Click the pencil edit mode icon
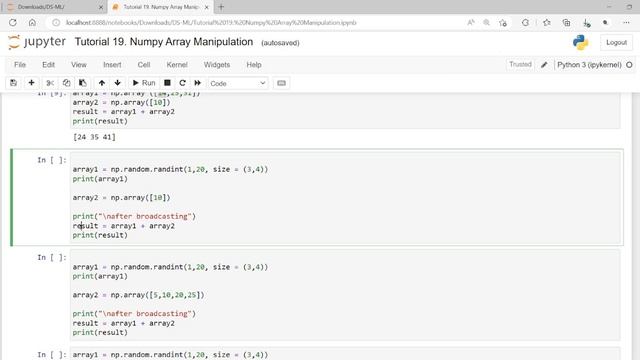Screen dimensions: 640x360 click(544, 65)
